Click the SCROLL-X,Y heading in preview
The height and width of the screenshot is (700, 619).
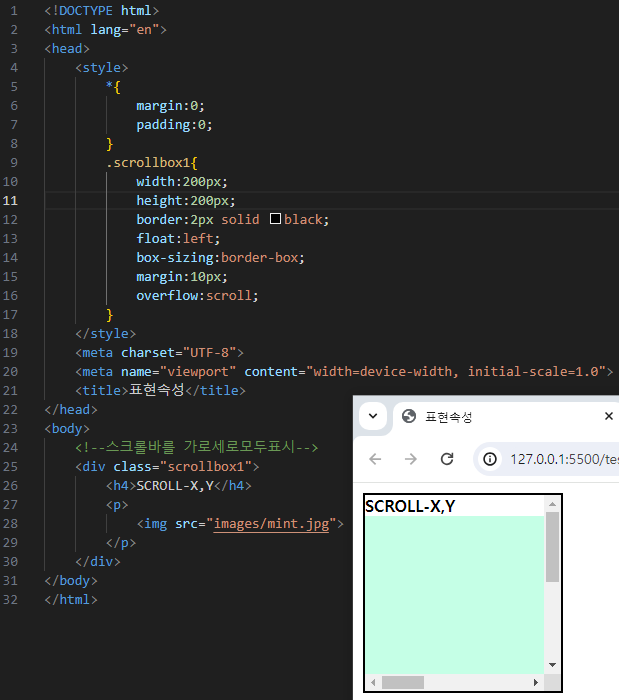[410, 506]
